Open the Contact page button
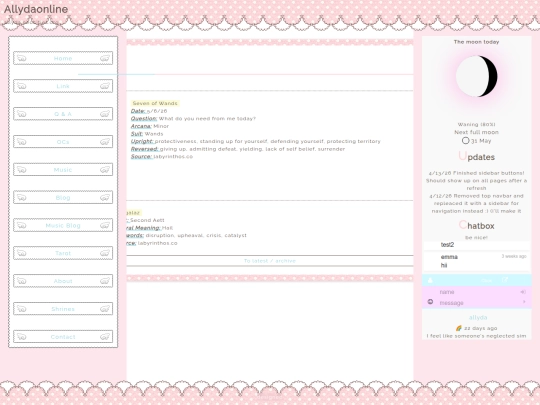 [x=63, y=337]
